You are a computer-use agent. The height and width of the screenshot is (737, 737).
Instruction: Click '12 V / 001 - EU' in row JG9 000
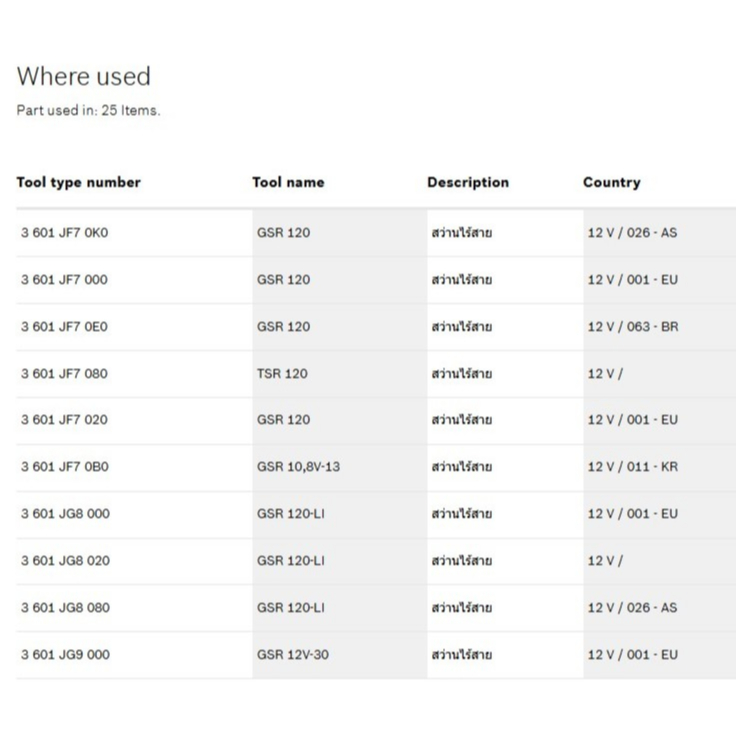[x=633, y=655]
